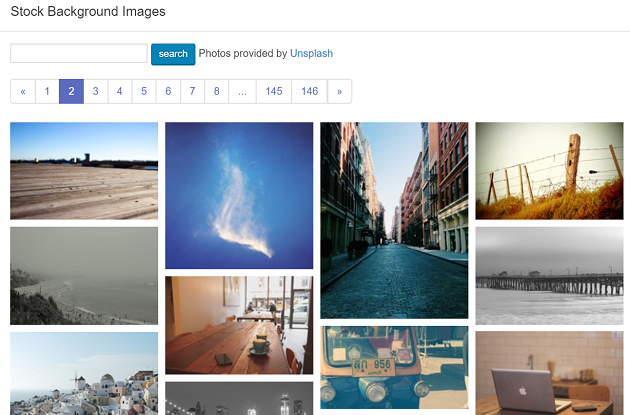Select the wispy cloud blue sky photo
Image resolution: width=630 pixels, height=415 pixels.
click(239, 195)
